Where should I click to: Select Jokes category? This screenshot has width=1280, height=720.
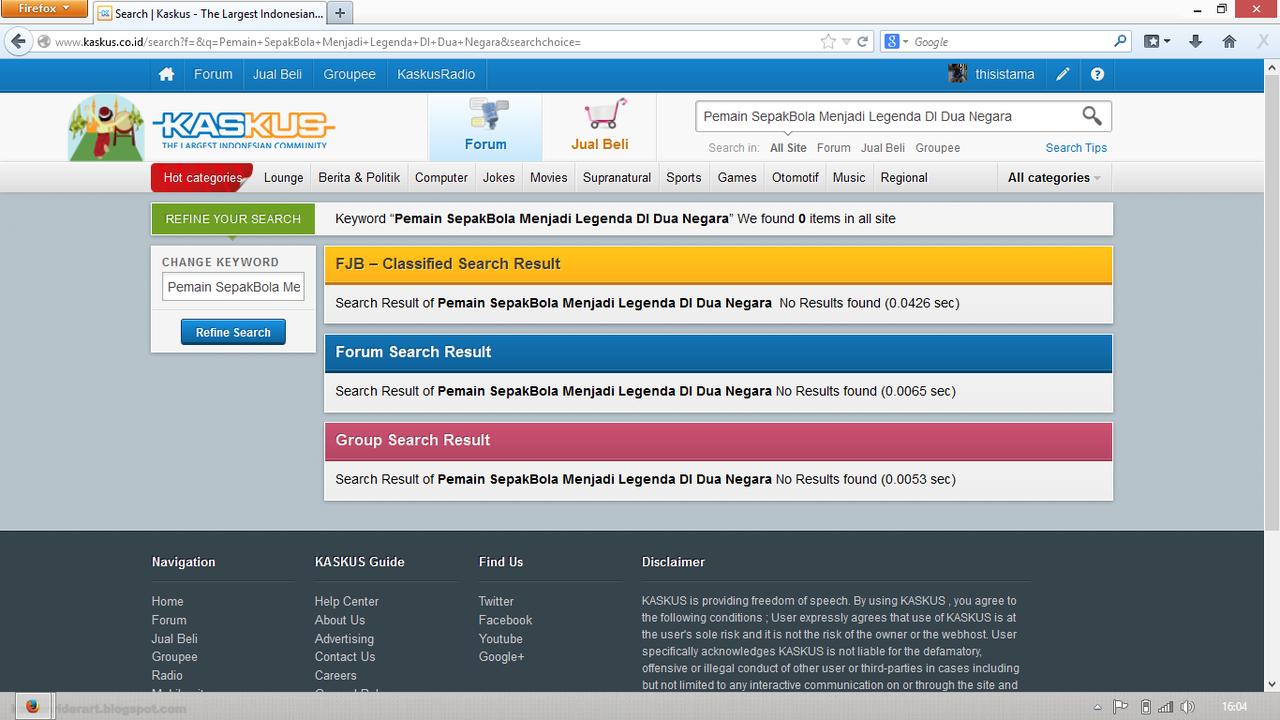click(x=499, y=177)
